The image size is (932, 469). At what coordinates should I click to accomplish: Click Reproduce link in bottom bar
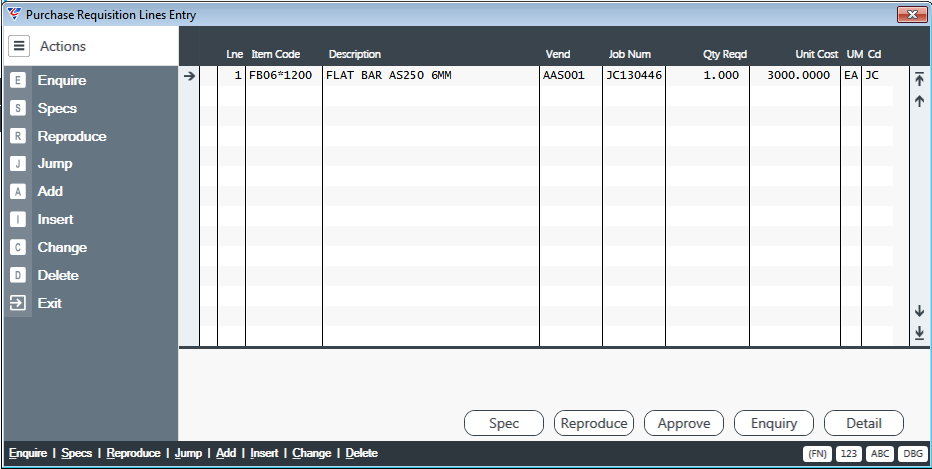click(x=133, y=453)
